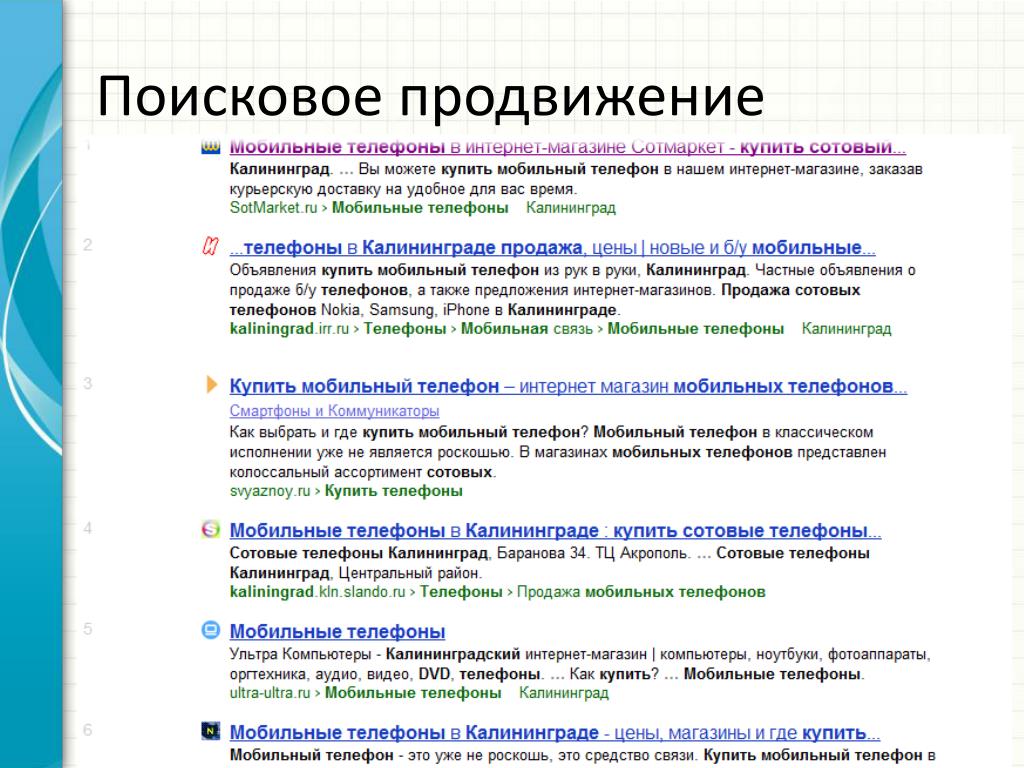Click the Мобильная связь breadcrumb
The image size is (1024, 768).
click(527, 328)
